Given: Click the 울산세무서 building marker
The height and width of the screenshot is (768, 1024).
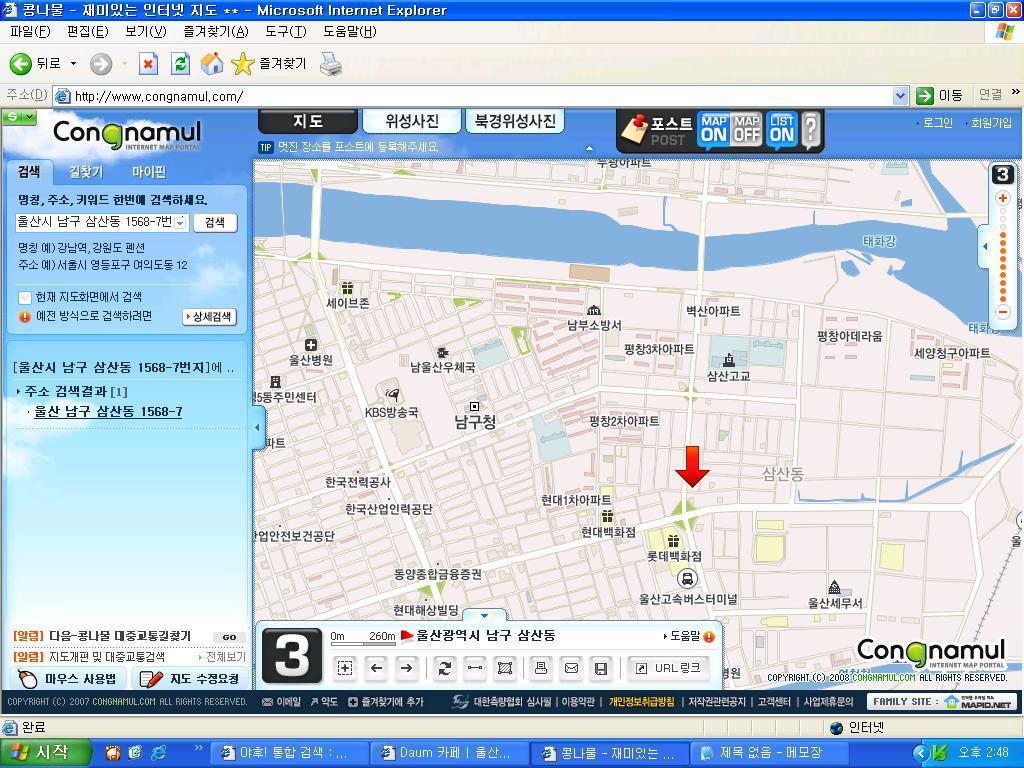Looking at the screenshot, I should 834,586.
